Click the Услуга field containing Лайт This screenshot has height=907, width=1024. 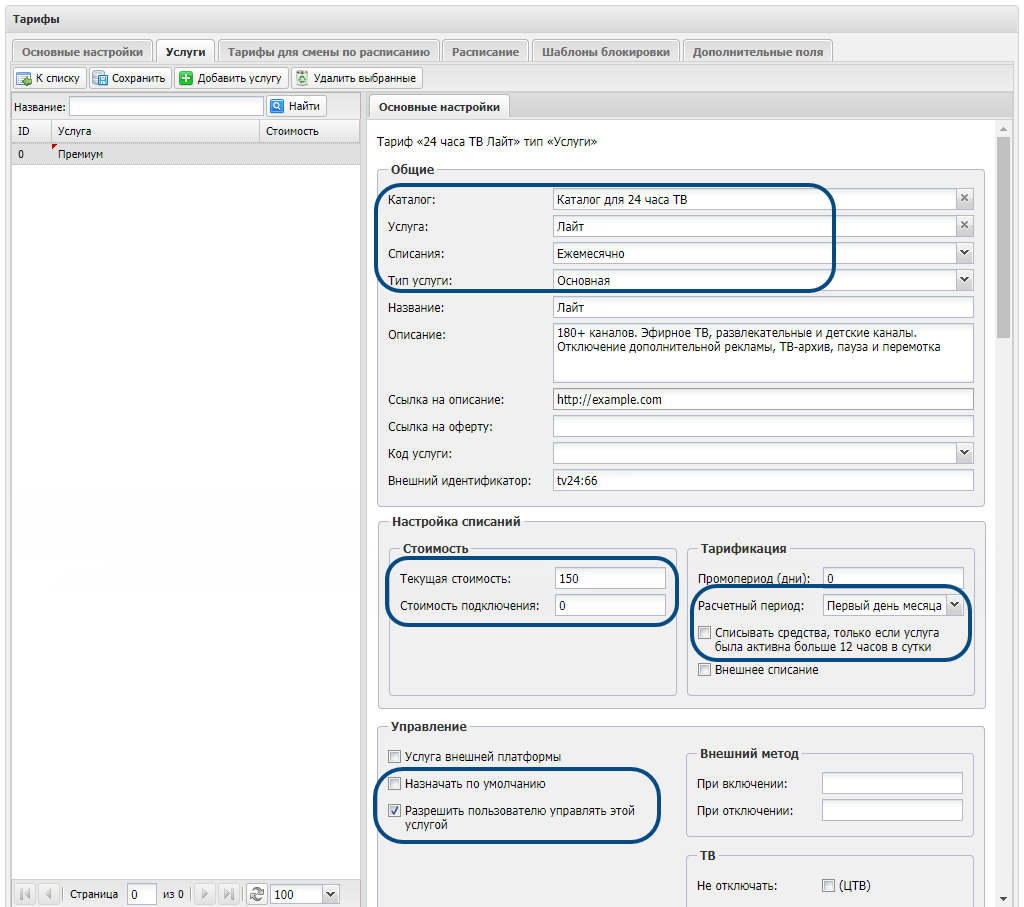(754, 227)
